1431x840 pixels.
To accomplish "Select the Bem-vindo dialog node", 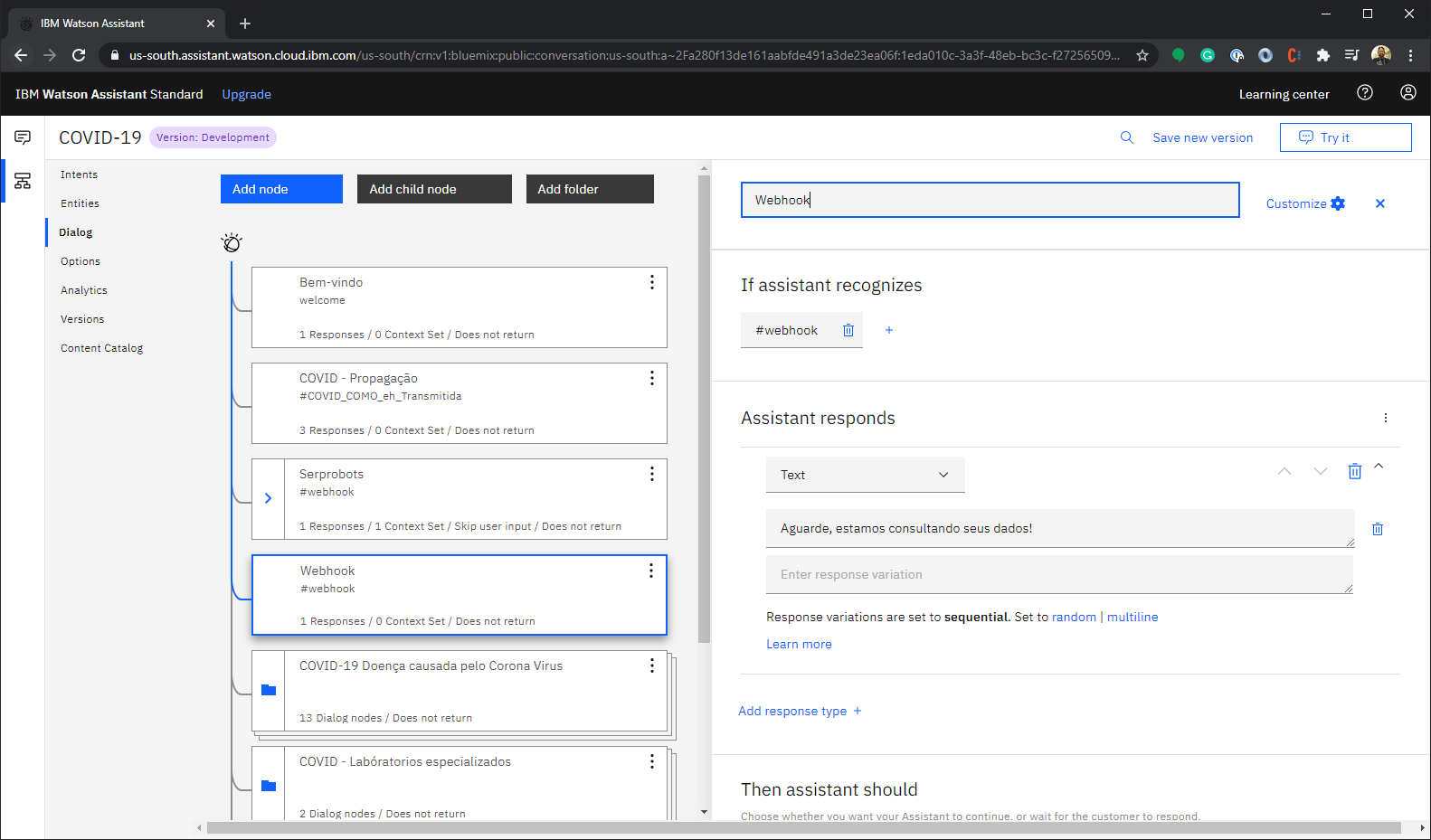I will tap(459, 307).
